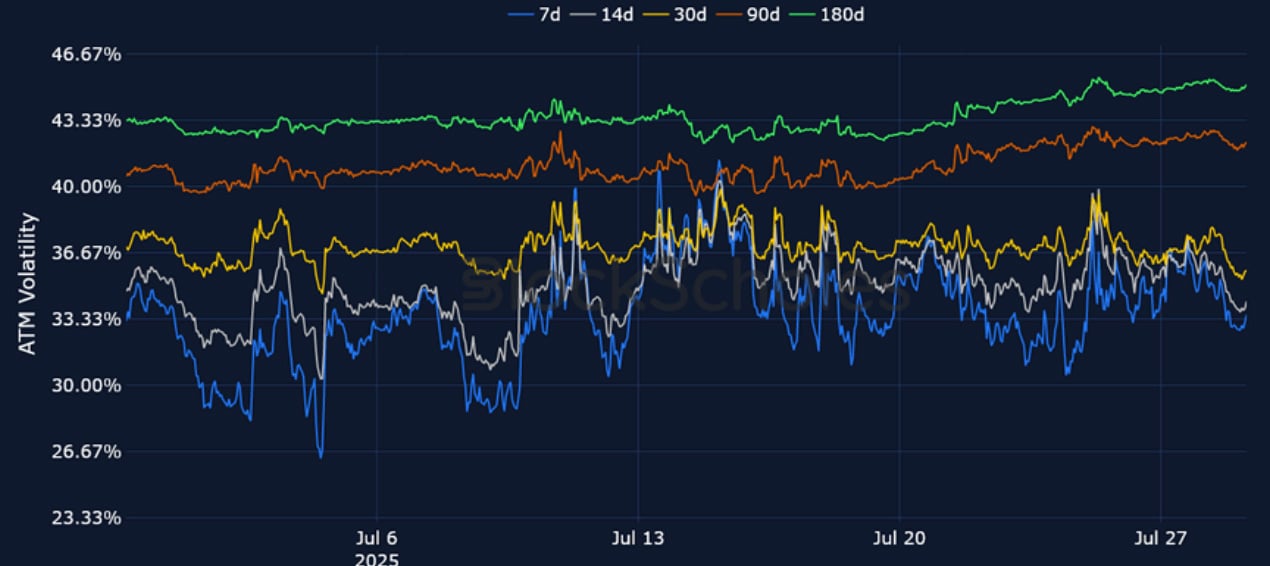Click the 46.67% y-axis label

[x=86, y=54]
